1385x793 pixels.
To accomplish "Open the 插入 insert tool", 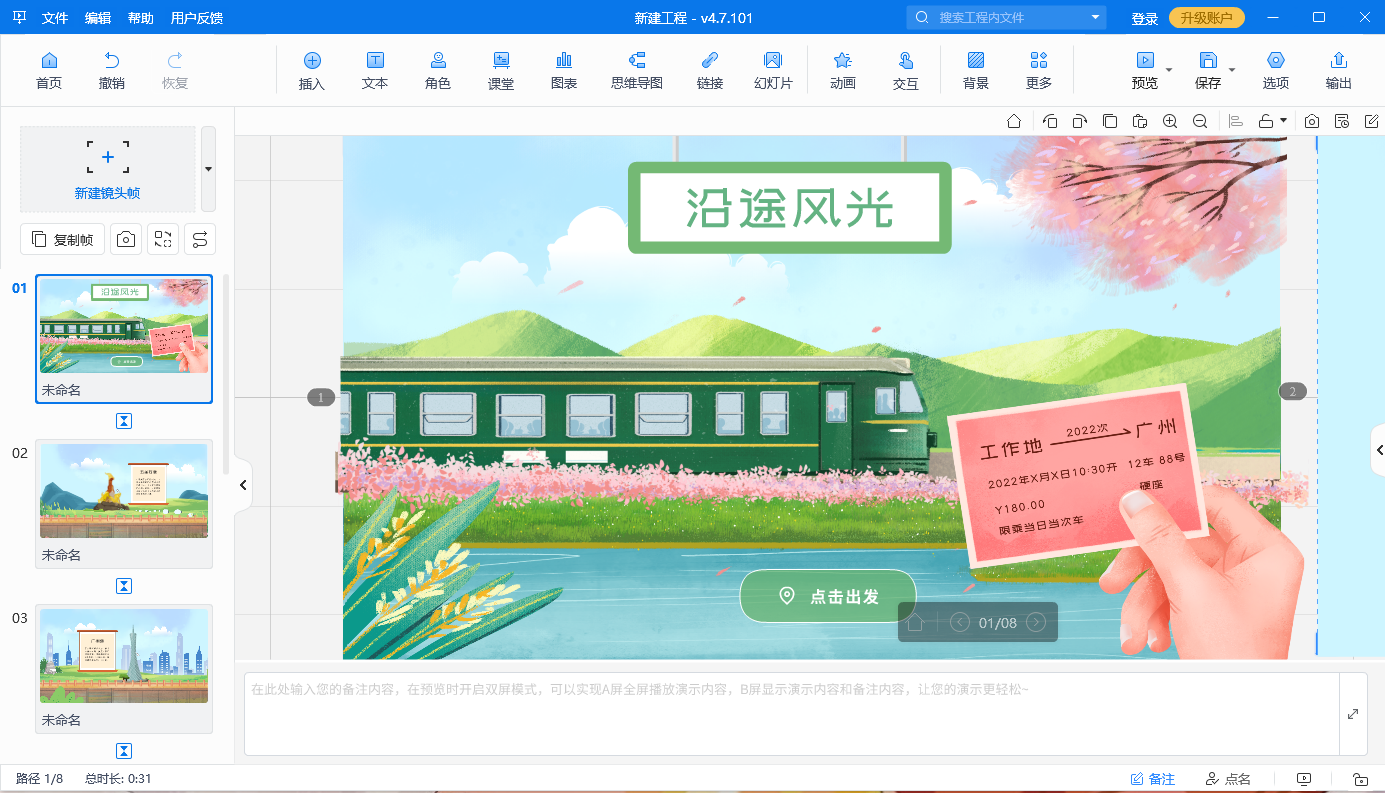I will [x=312, y=71].
